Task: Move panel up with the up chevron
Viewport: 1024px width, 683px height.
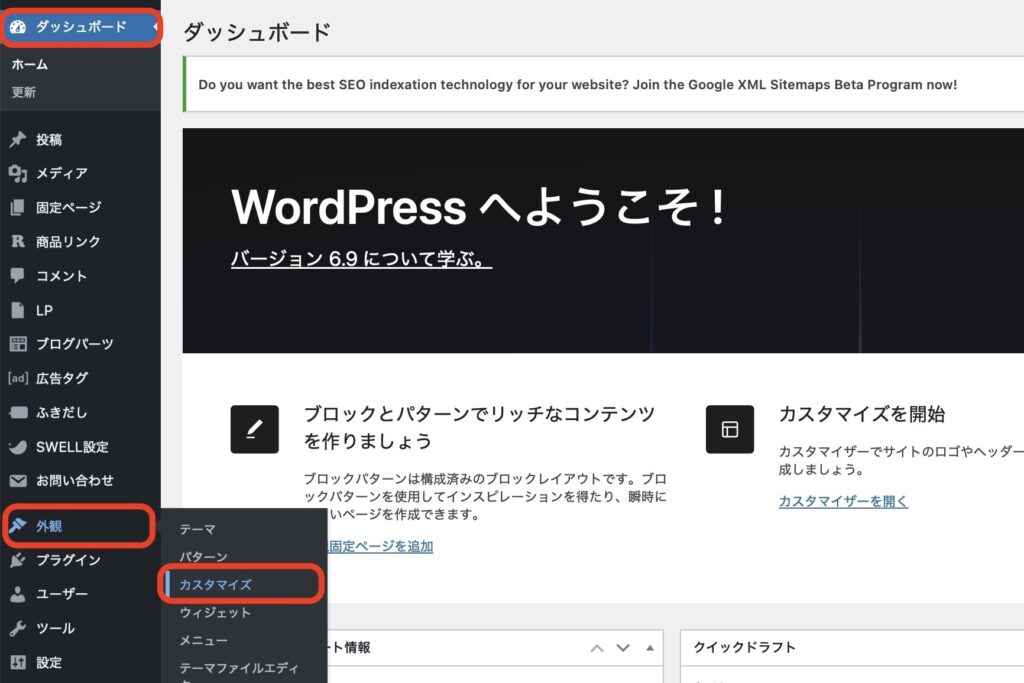Action: click(x=597, y=648)
